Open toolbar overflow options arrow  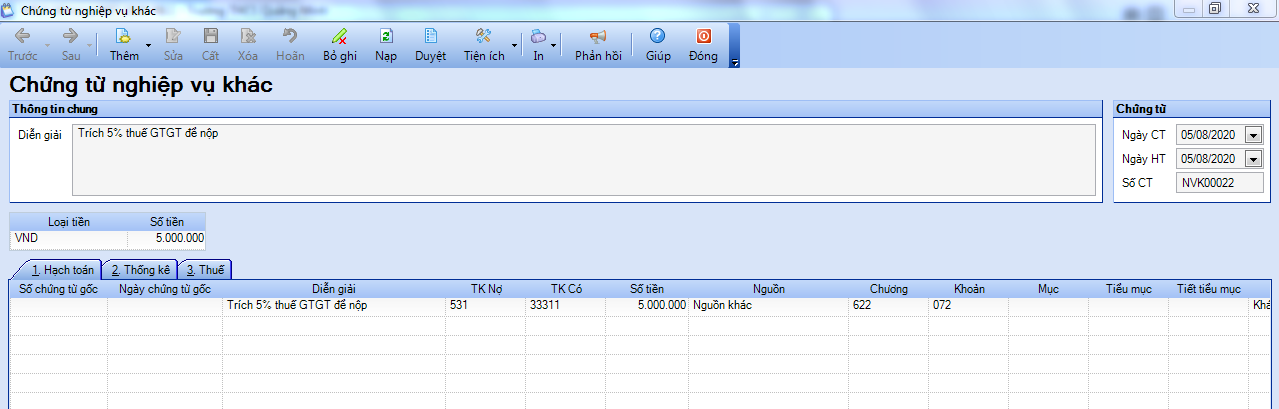[x=735, y=62]
